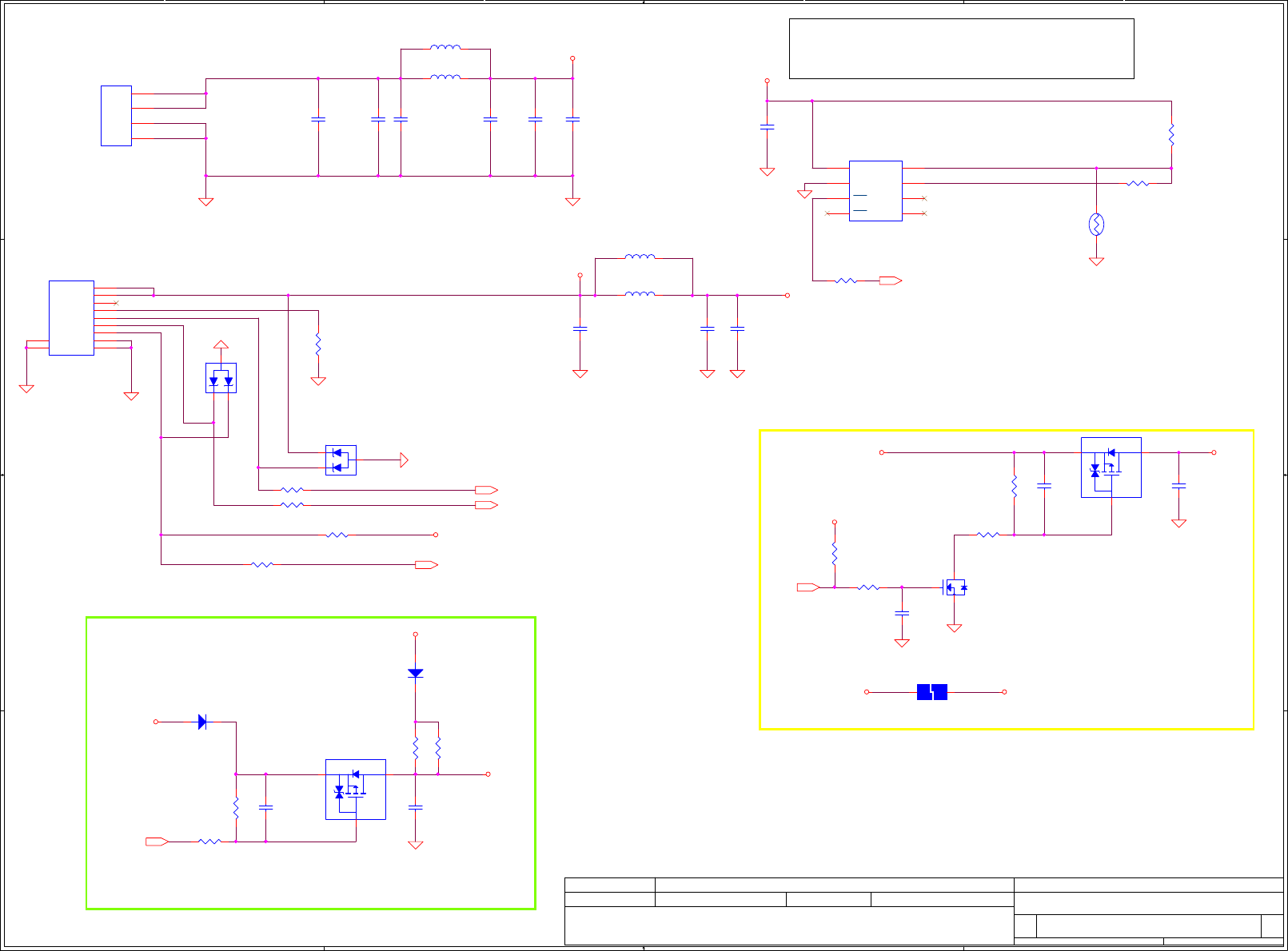Screen dimensions: 1288x951
Task: Select the ground under the yellow-box transistor
Action: click(954, 628)
